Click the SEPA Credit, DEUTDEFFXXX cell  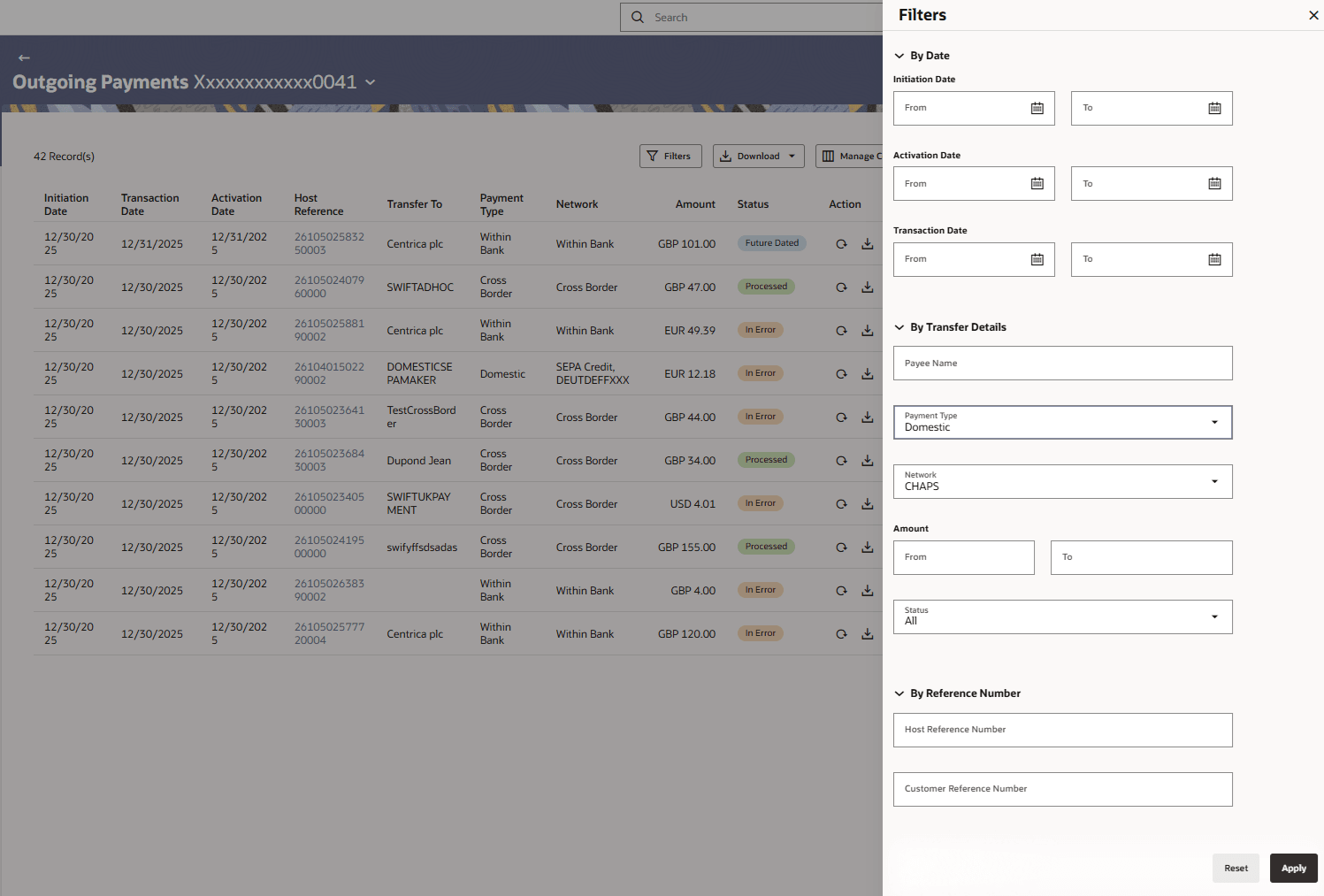tap(593, 374)
